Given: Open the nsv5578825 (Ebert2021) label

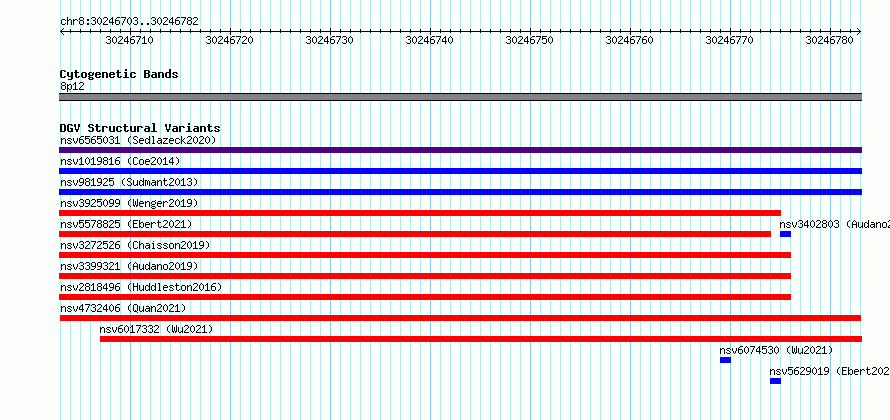Looking at the screenshot, I should [126, 224].
